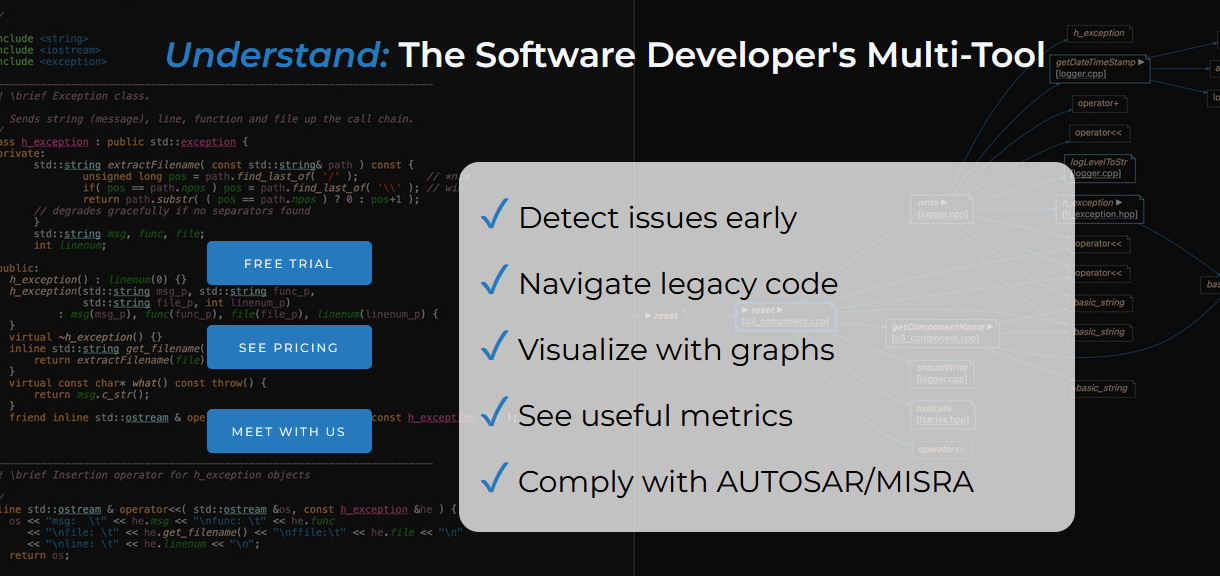Click the checkmark beside 'Visualize with graphs'
This screenshot has width=1220, height=576.
(495, 346)
